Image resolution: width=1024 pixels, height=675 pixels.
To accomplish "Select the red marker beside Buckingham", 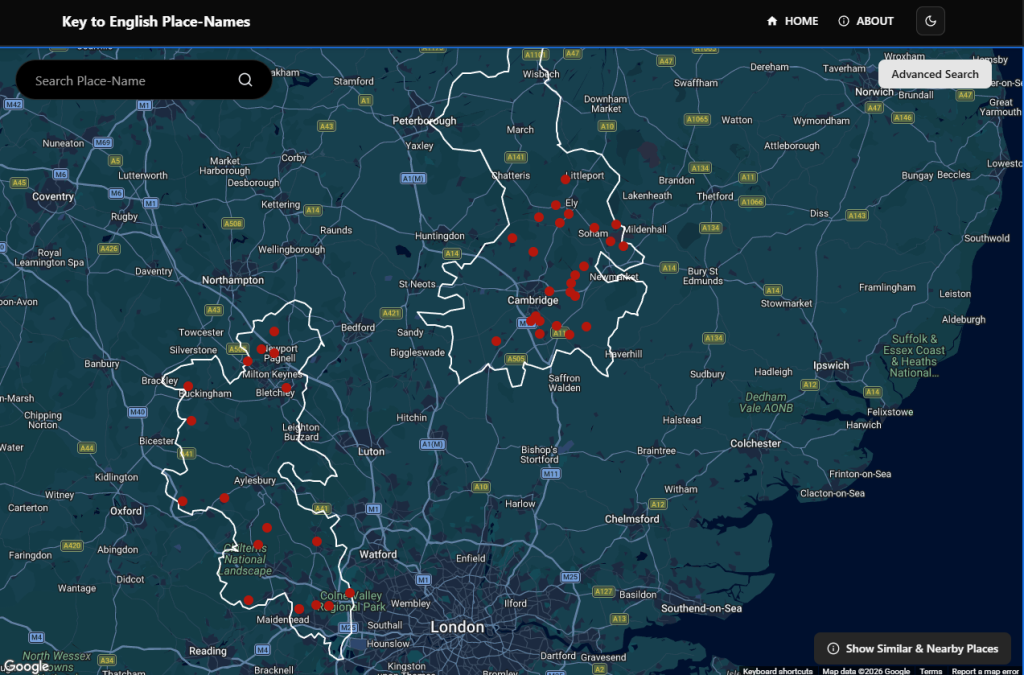I will pos(188,385).
